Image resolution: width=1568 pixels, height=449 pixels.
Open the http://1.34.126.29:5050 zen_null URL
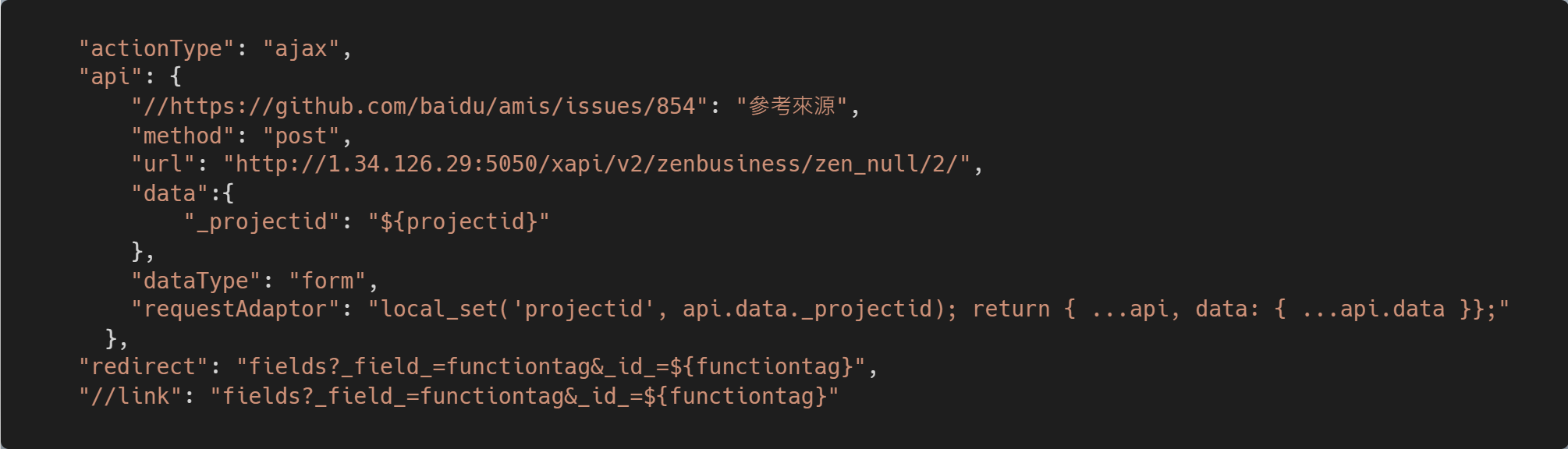597,164
